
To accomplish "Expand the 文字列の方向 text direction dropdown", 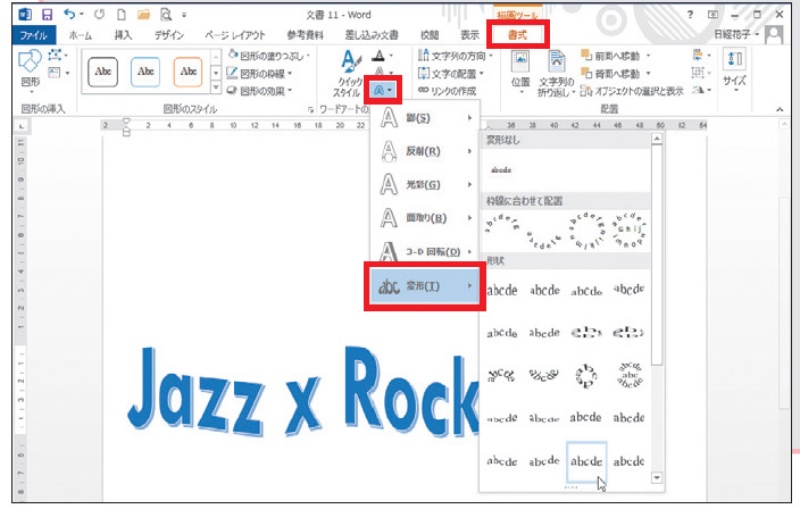I will pos(457,55).
